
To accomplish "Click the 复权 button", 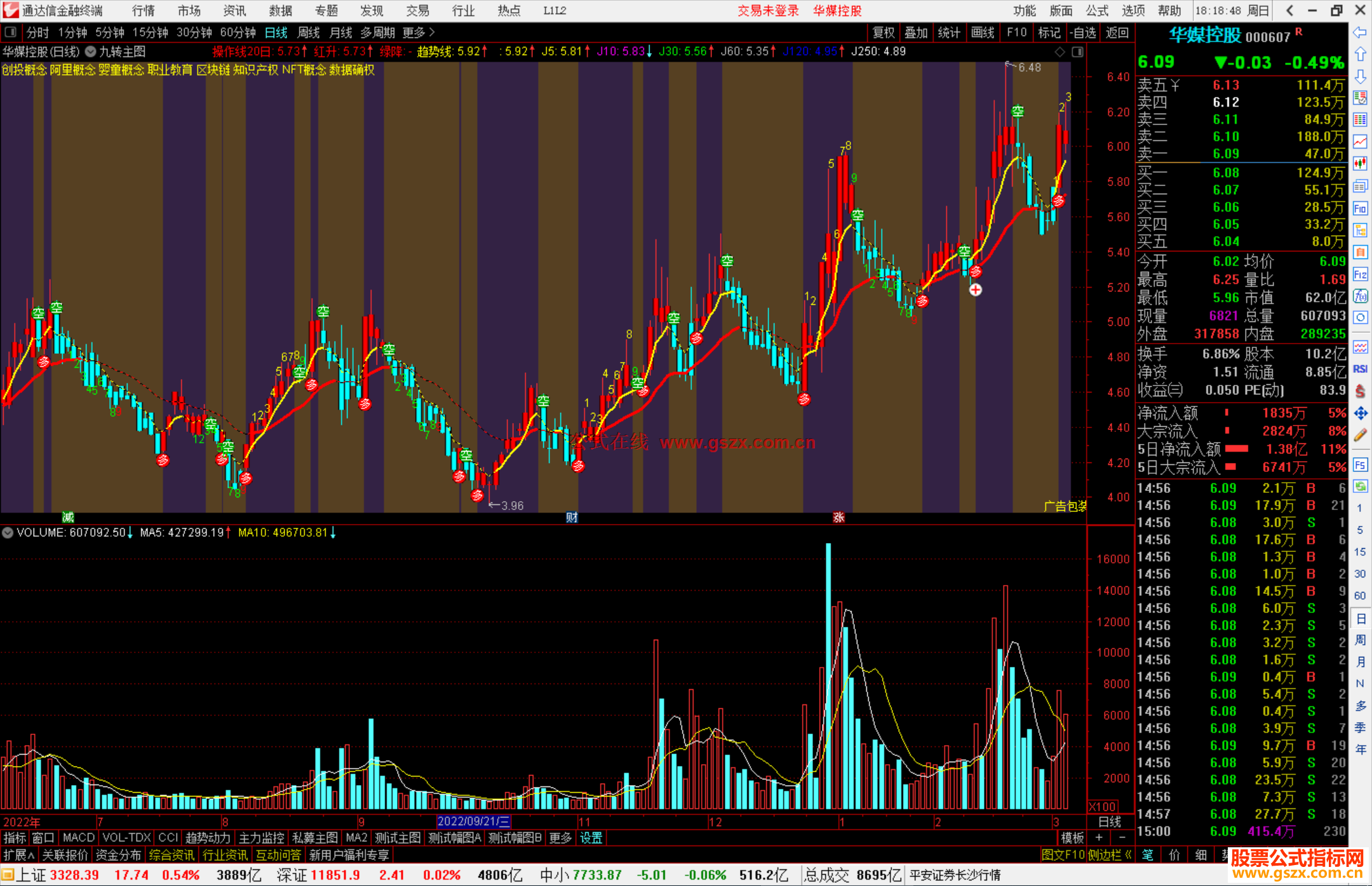I will pos(883,32).
